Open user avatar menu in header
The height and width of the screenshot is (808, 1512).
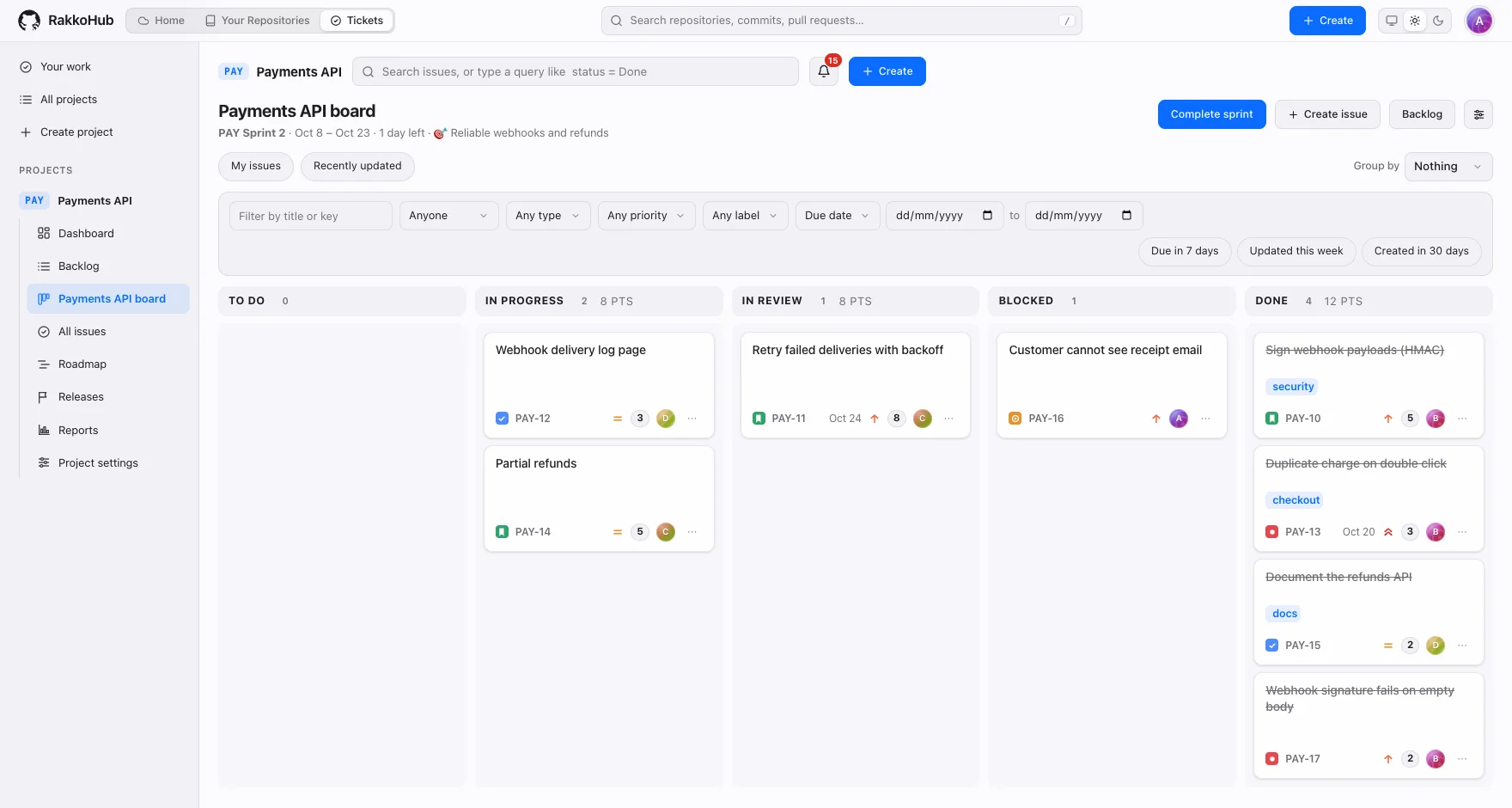point(1479,21)
